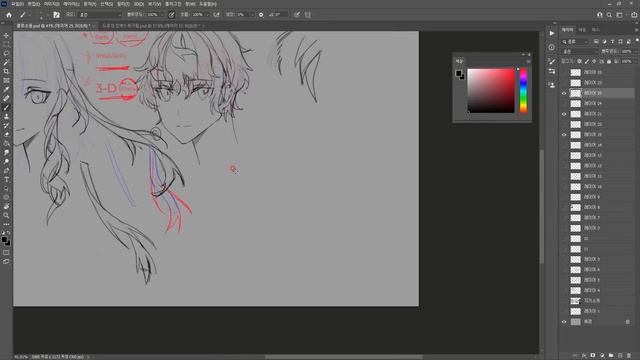The image size is (640, 360).
Task: Open the search magnifier at top right
Action: tap(609, 15)
